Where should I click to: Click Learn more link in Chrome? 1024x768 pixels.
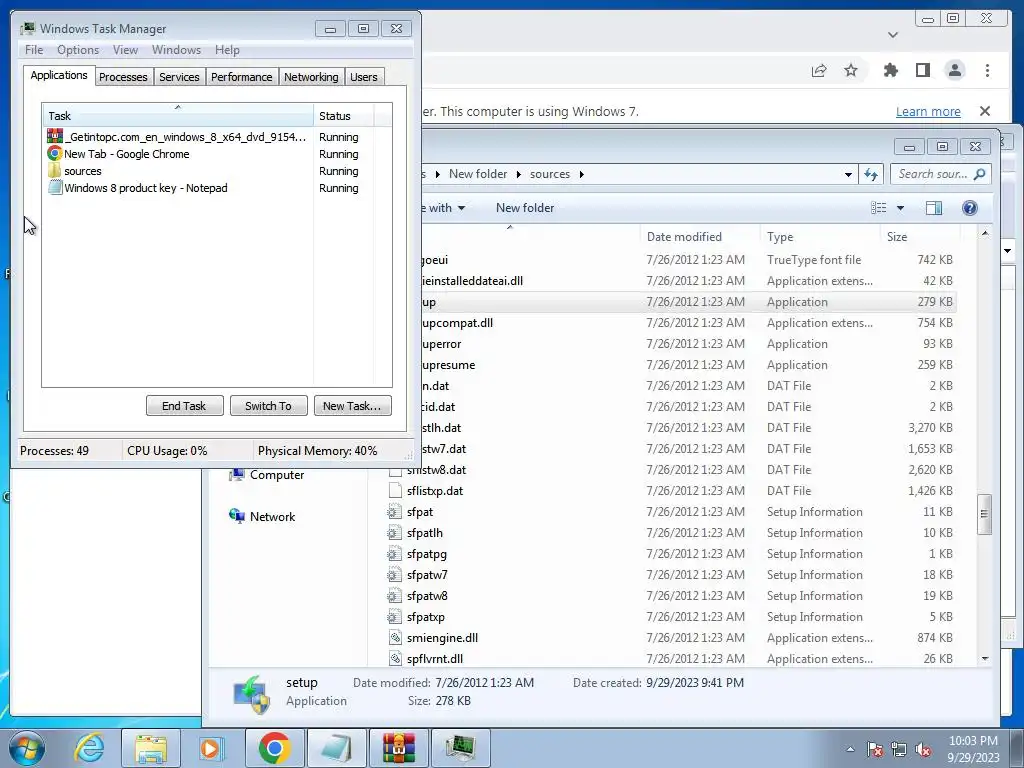click(928, 112)
